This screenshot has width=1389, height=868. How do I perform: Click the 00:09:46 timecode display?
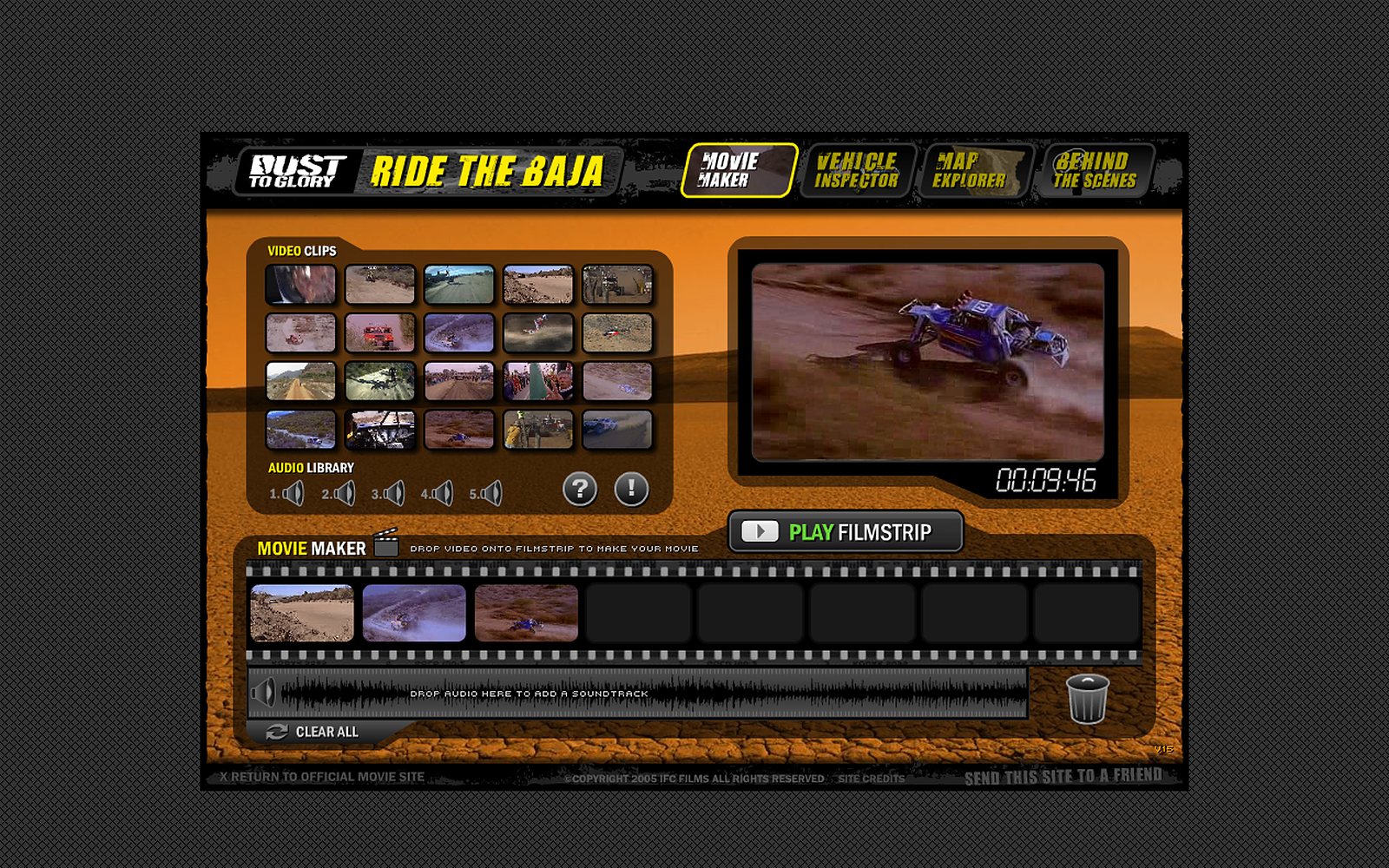(1046, 480)
